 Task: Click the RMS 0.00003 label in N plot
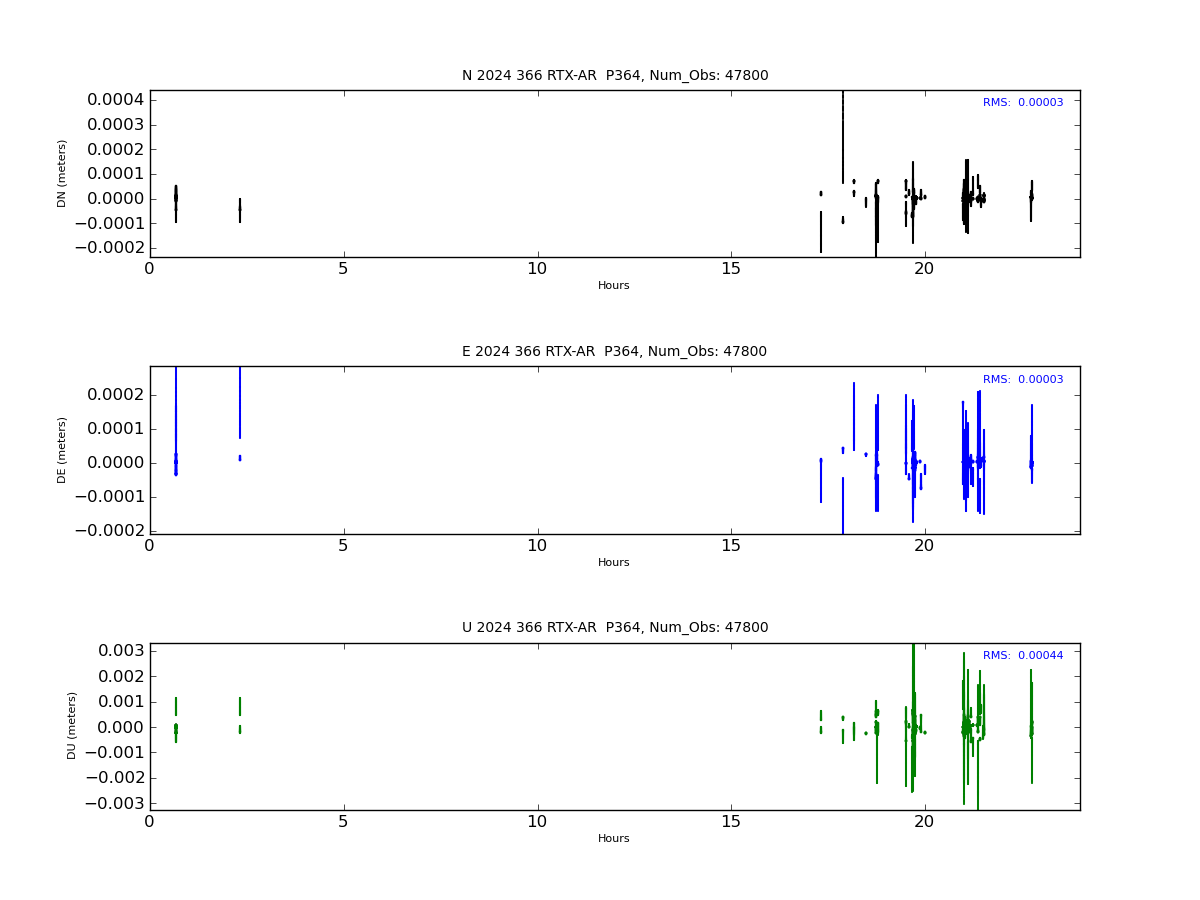pyautogui.click(x=1023, y=103)
